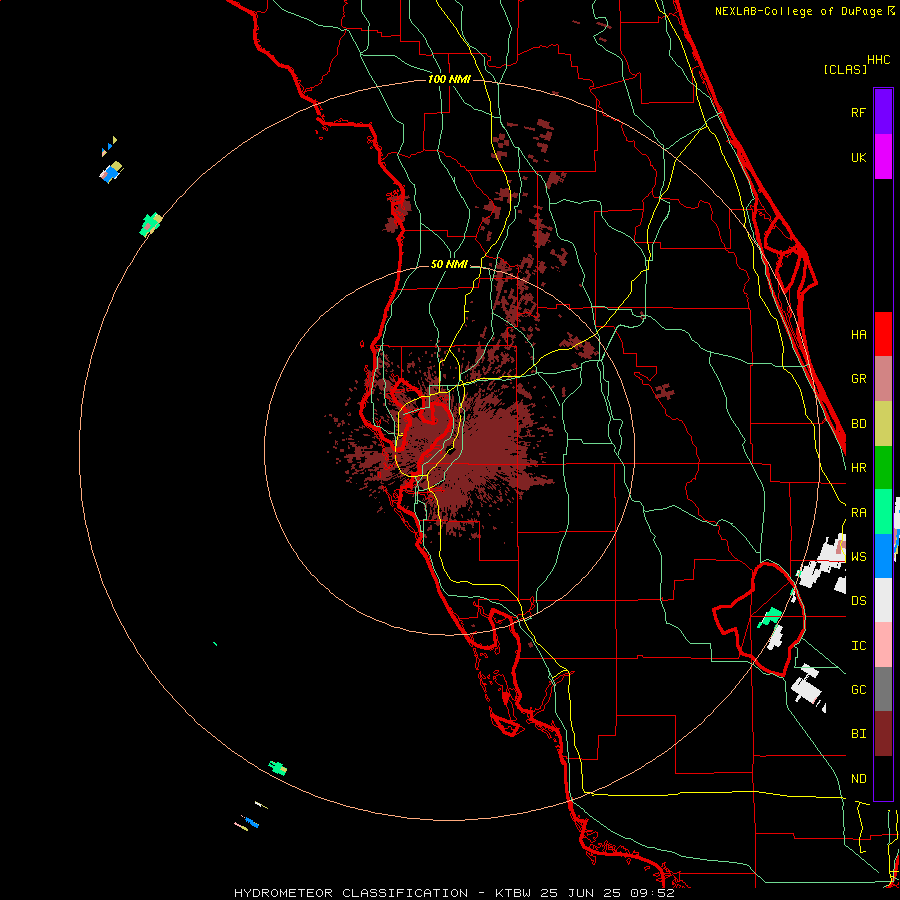900x900 pixels.
Task: Click the '100 NMI' range ring label
Action: [x=449, y=79]
